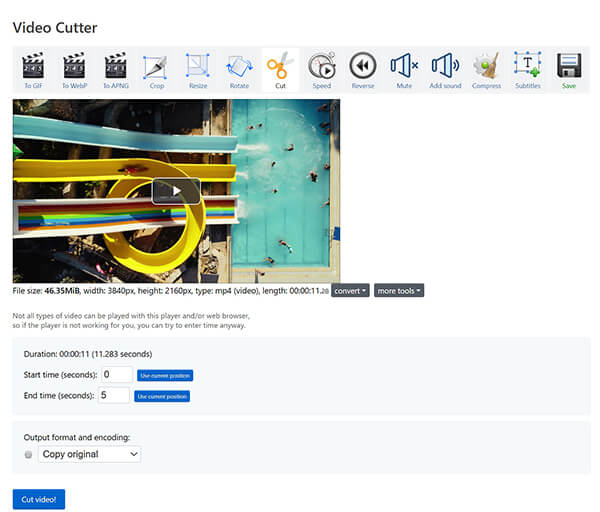Click the Cut video! button
The image size is (600, 512).
[39, 499]
